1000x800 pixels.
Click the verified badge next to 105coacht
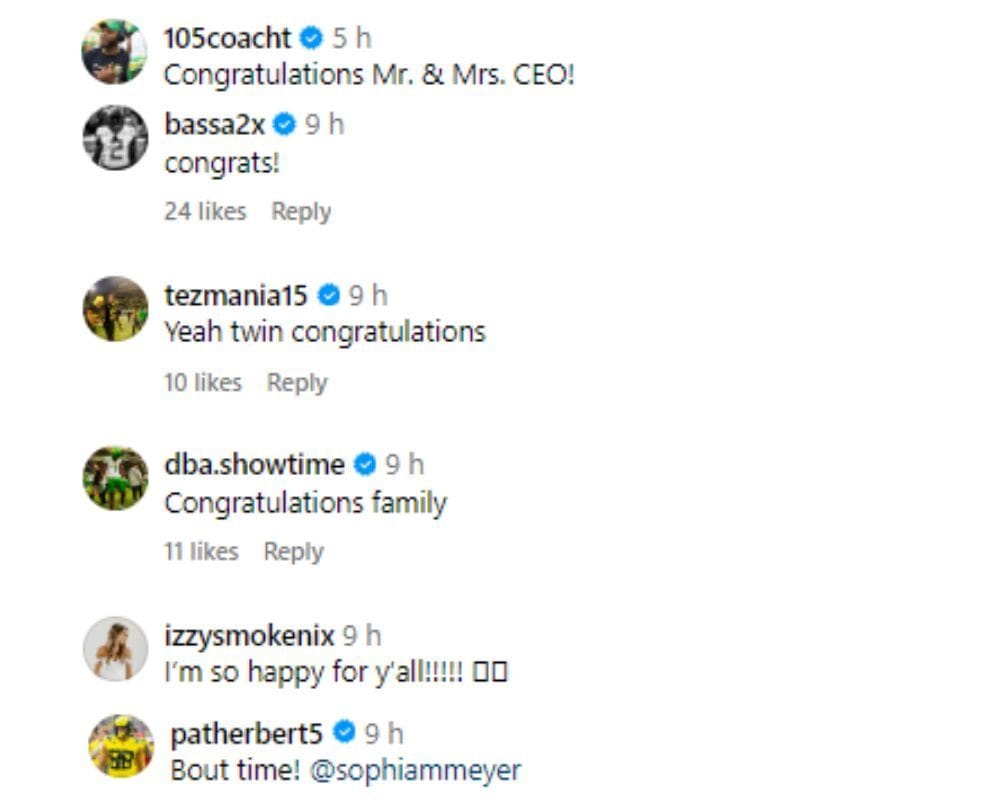click(x=310, y=39)
